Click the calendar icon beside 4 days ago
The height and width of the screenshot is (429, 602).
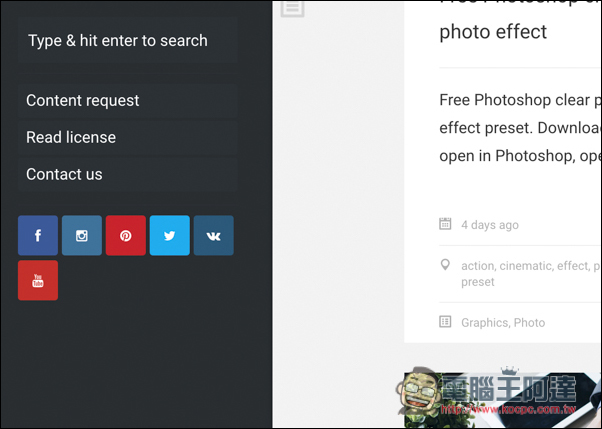445,224
